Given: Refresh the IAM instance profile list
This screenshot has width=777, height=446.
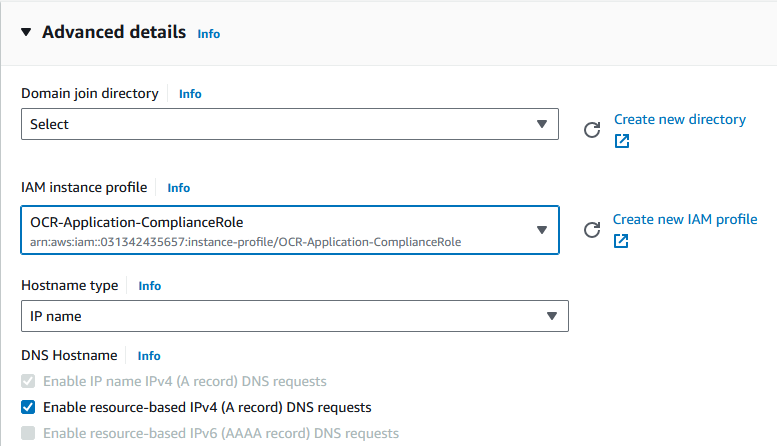Looking at the screenshot, I should 592,230.
